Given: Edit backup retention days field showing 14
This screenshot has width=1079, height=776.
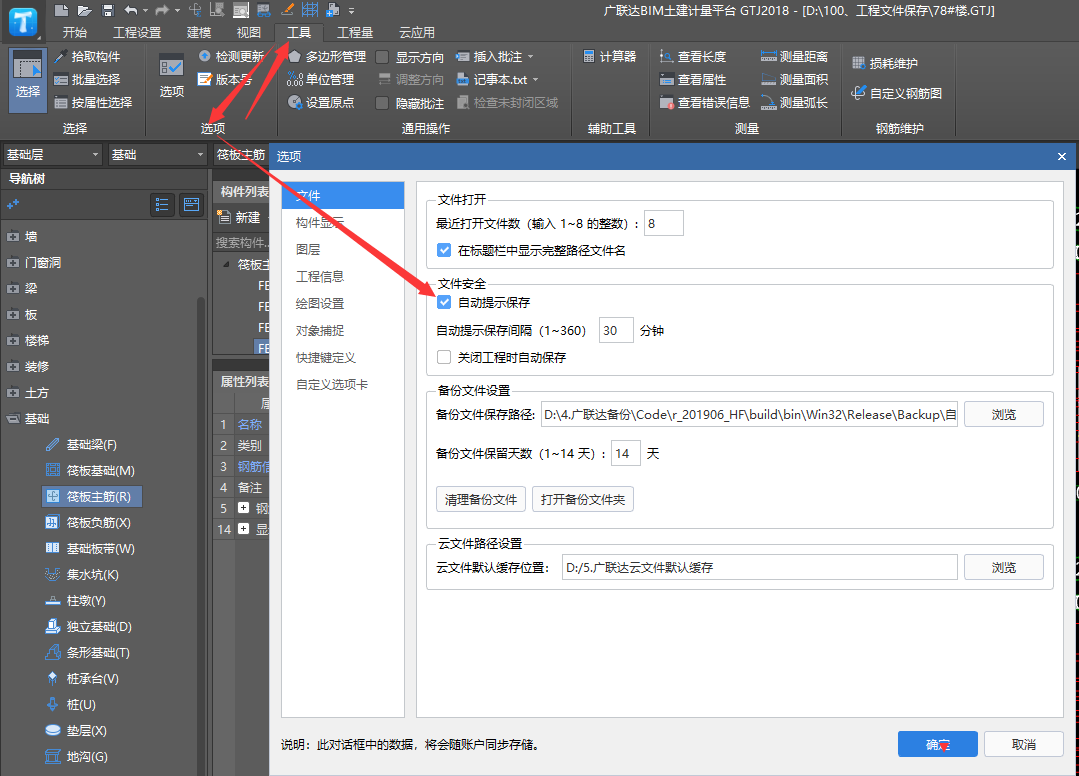Looking at the screenshot, I should (x=626, y=453).
